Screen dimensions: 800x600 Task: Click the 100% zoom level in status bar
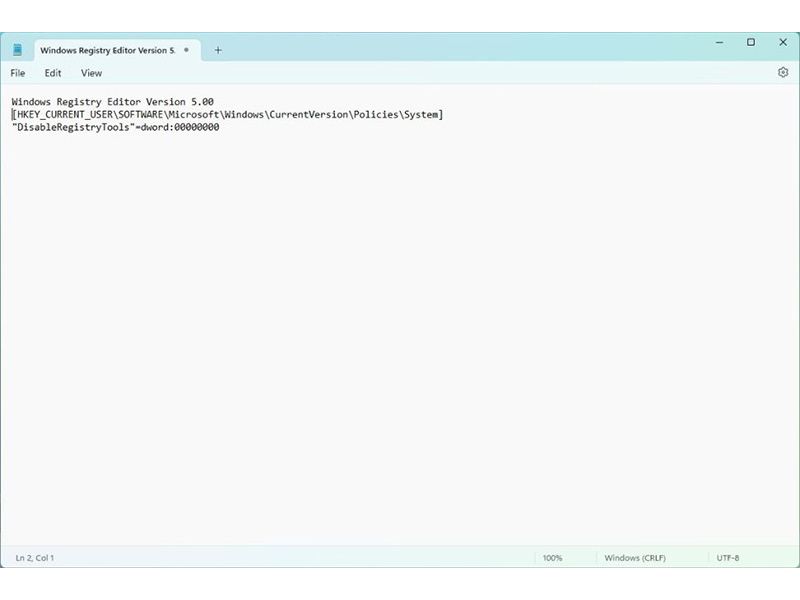point(552,558)
